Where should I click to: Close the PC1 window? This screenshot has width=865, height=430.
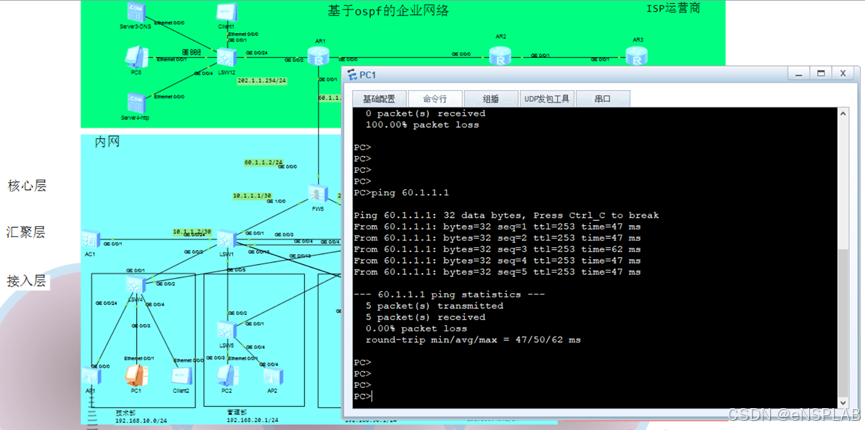pyautogui.click(x=843, y=73)
